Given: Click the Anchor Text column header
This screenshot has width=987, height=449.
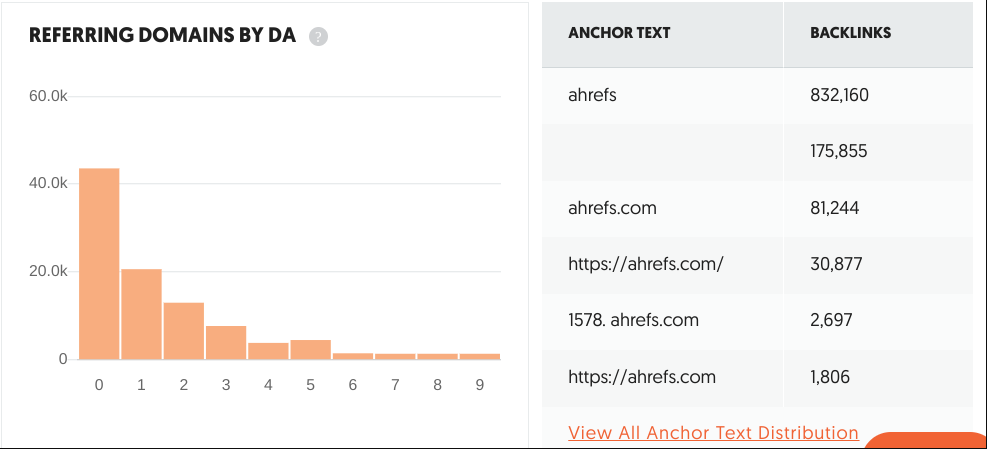Looking at the screenshot, I should click(619, 33).
